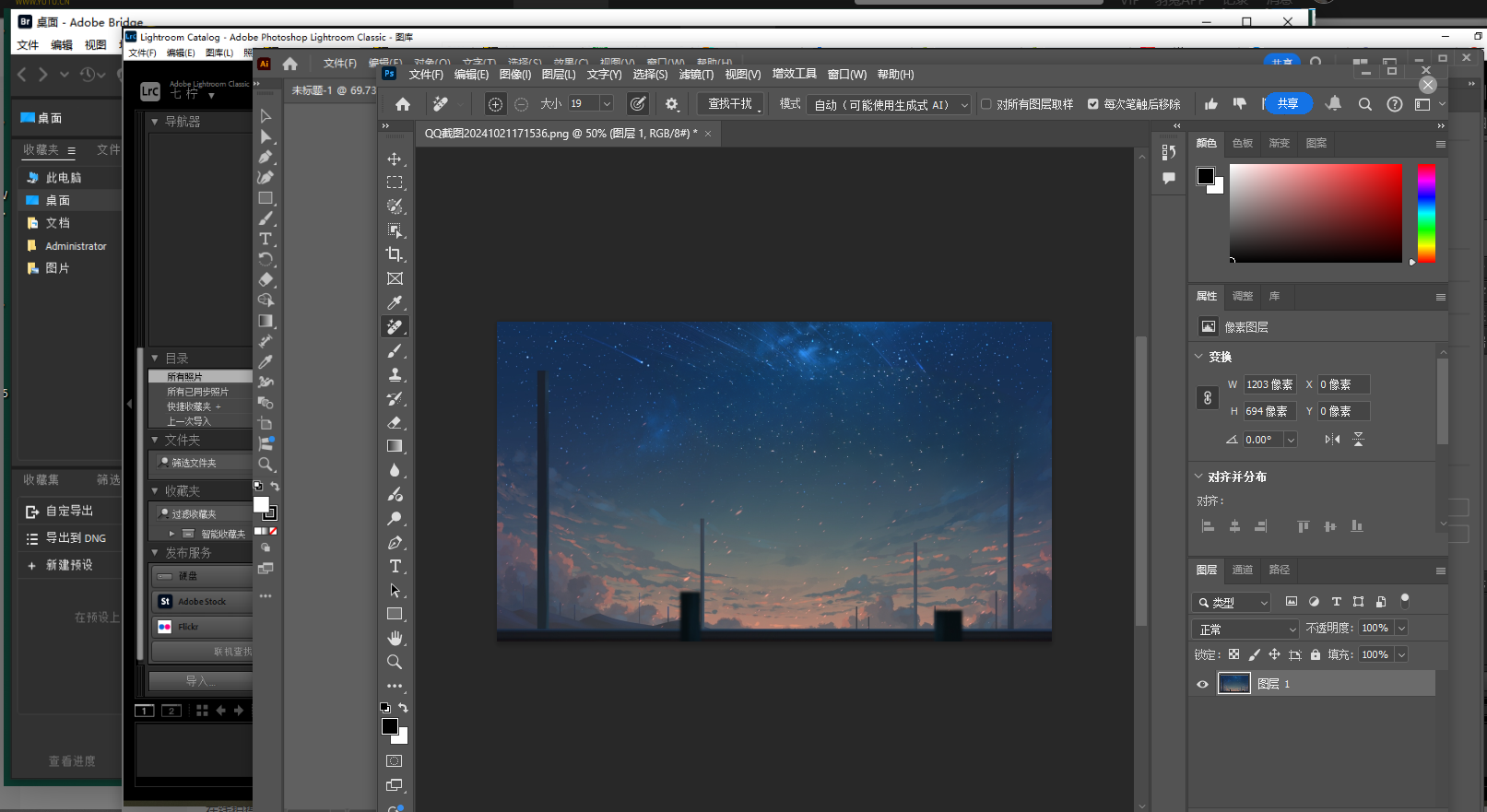Switch to the 通道 tab
Viewport: 1487px width, 812px height.
point(1243,570)
